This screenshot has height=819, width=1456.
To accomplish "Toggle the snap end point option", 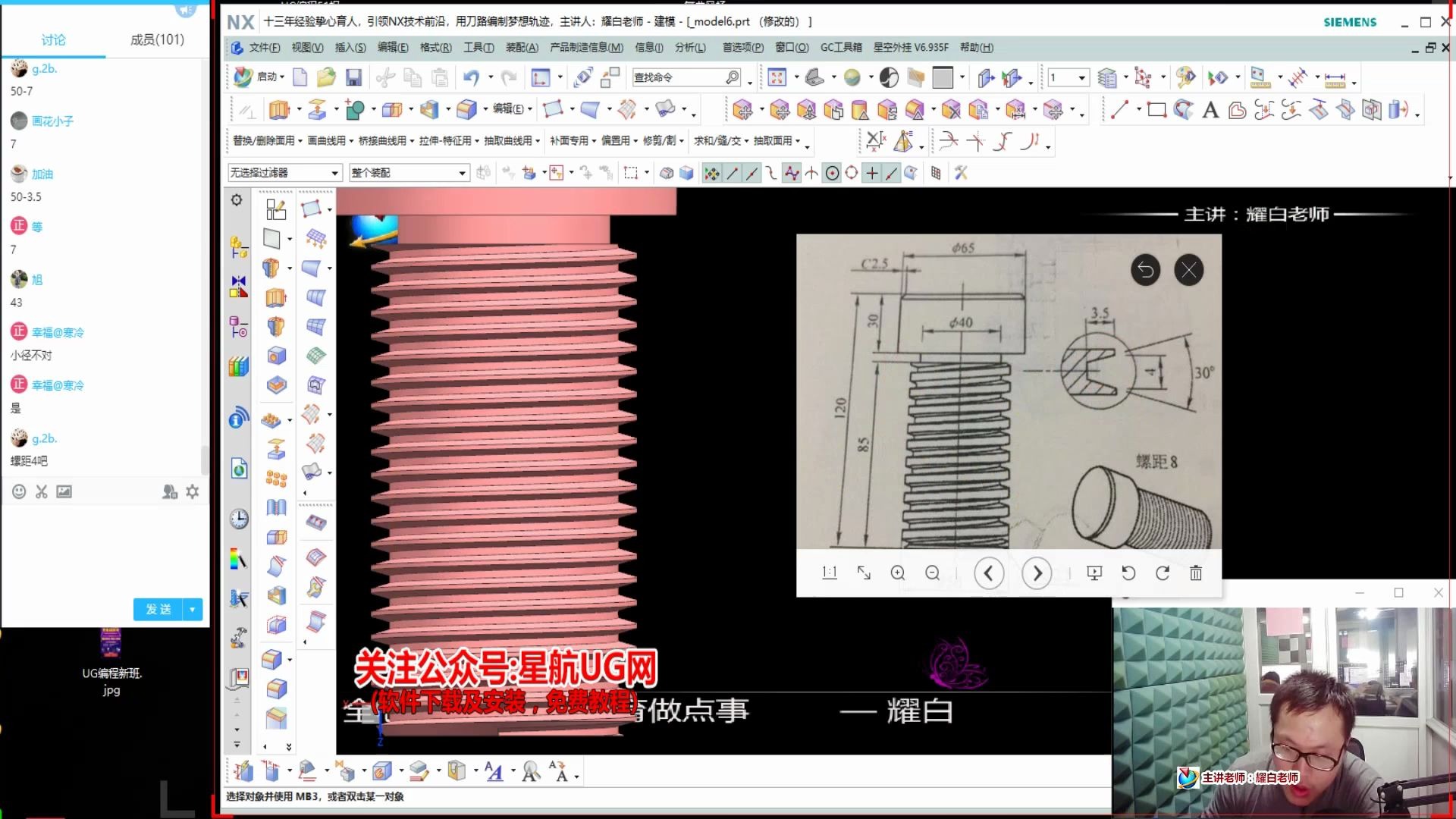I will click(x=732, y=174).
